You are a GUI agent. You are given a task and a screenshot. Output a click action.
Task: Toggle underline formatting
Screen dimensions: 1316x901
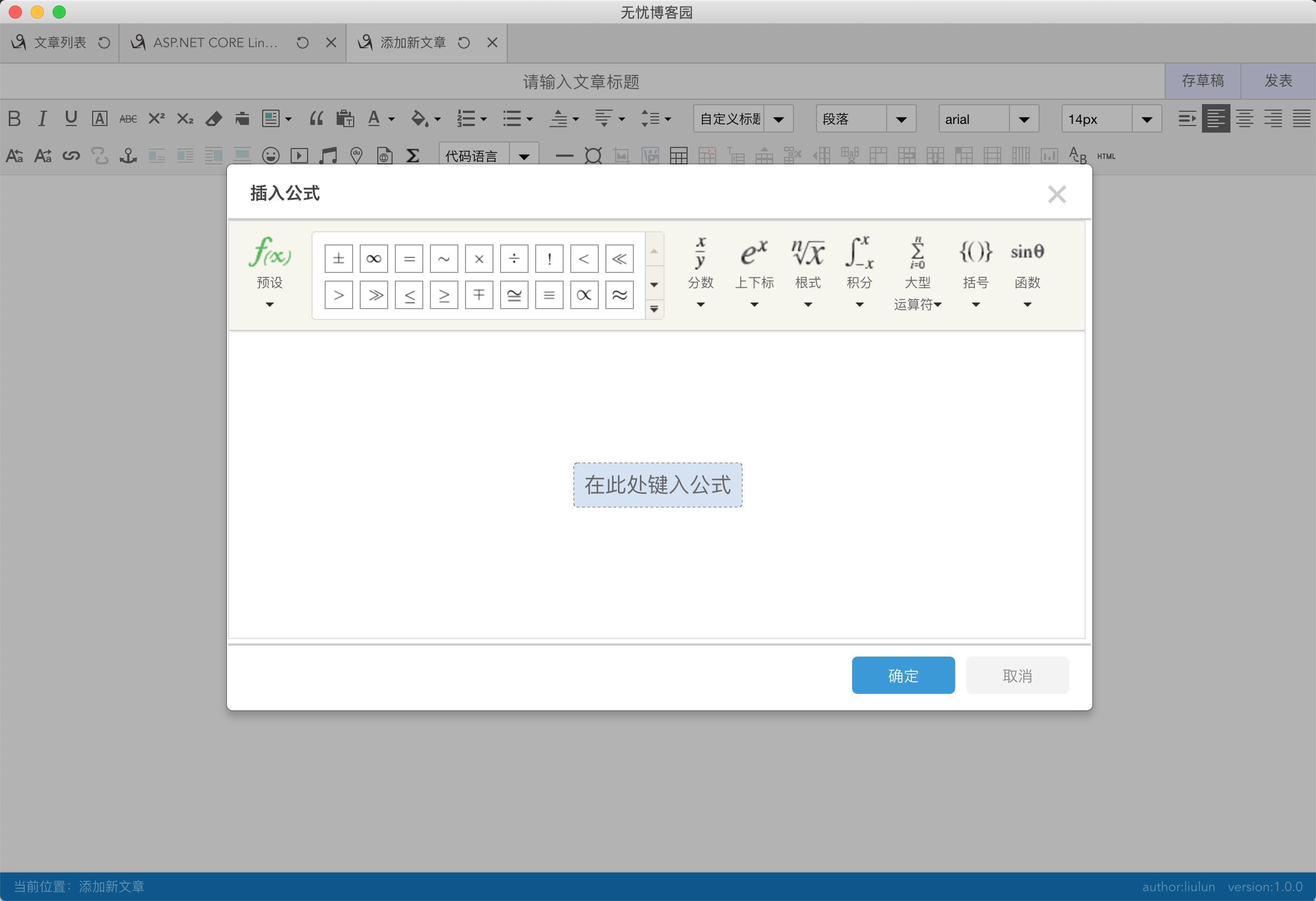71,119
